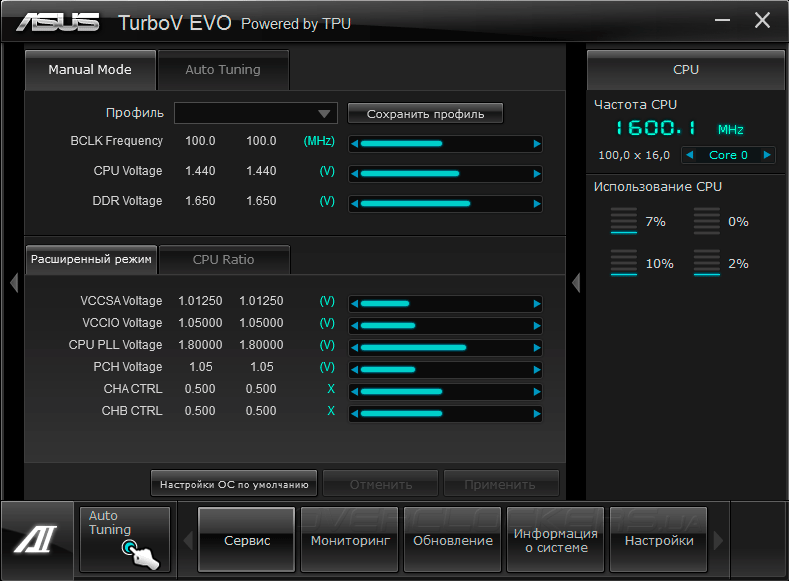
Task: Switch to Manual Mode tab
Action: click(90, 70)
